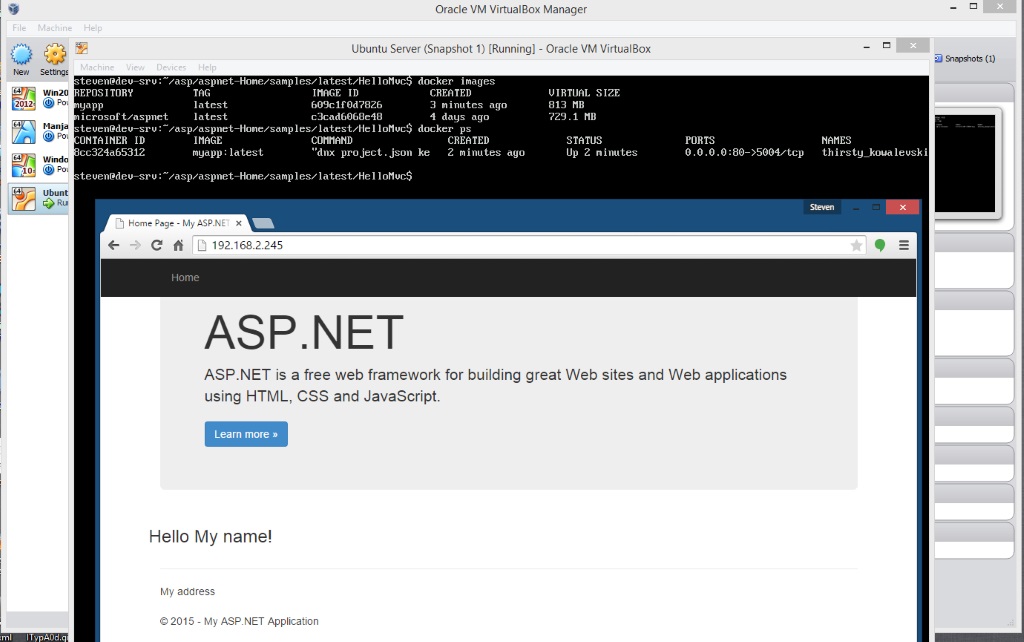Open a new Chrome tab

coord(264,223)
